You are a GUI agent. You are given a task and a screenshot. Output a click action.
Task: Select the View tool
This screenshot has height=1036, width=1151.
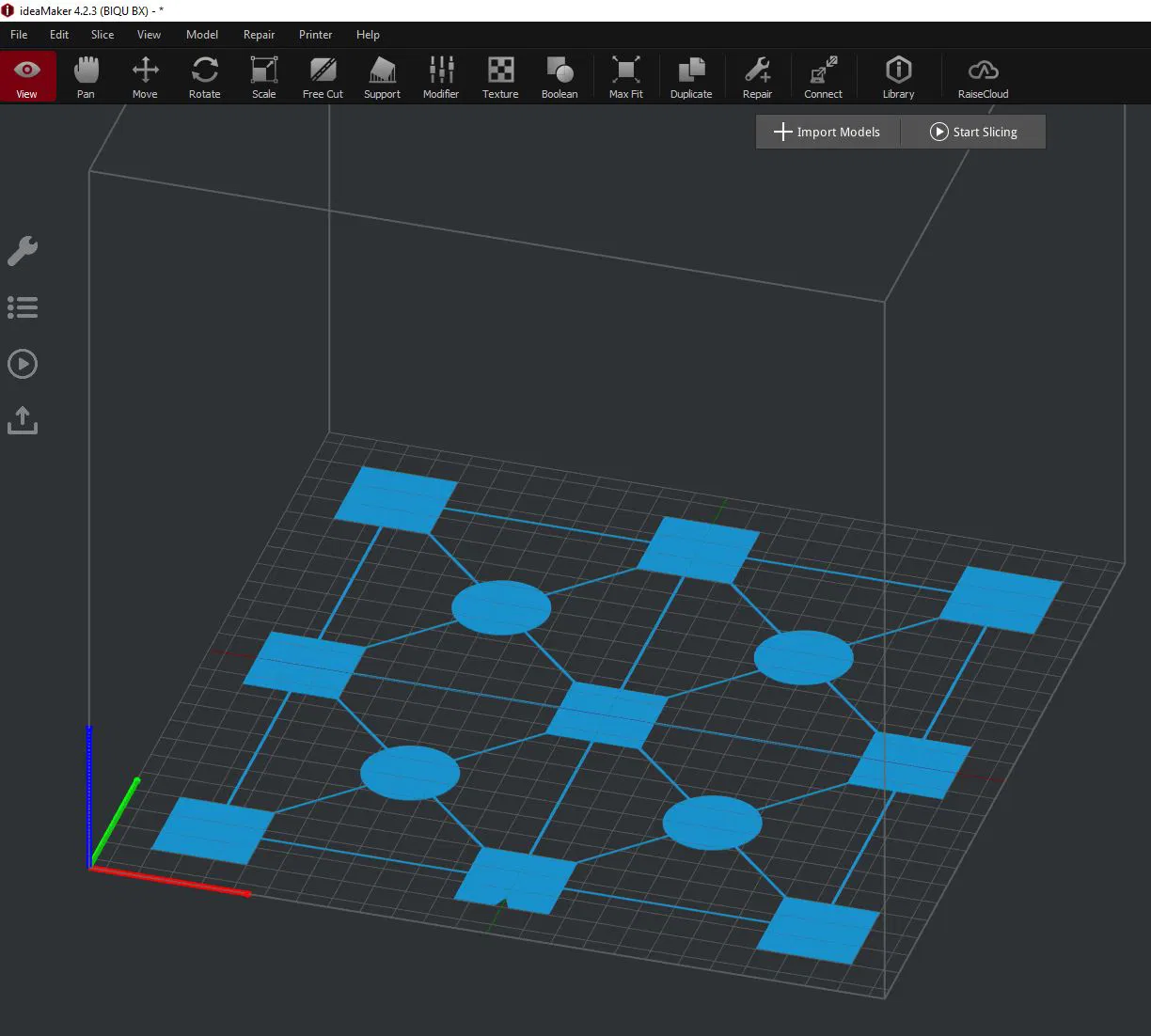click(x=27, y=76)
